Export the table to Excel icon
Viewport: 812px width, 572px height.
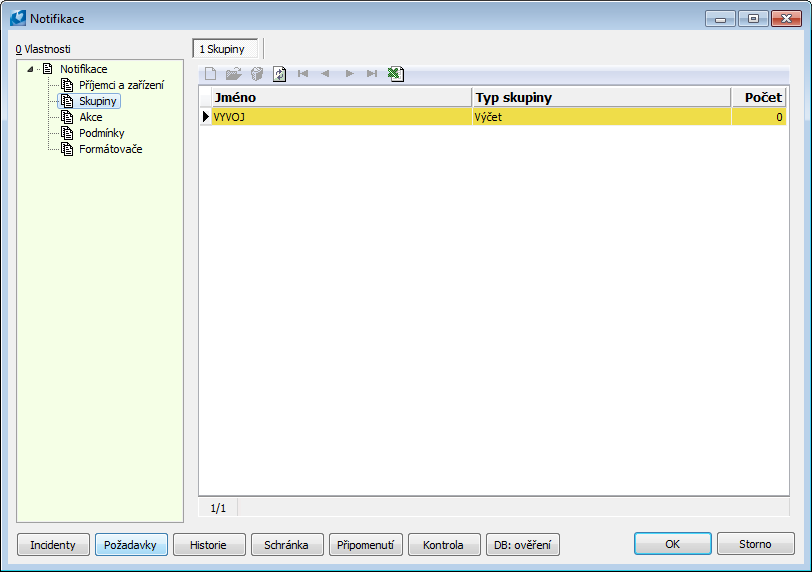pyautogui.click(x=396, y=74)
